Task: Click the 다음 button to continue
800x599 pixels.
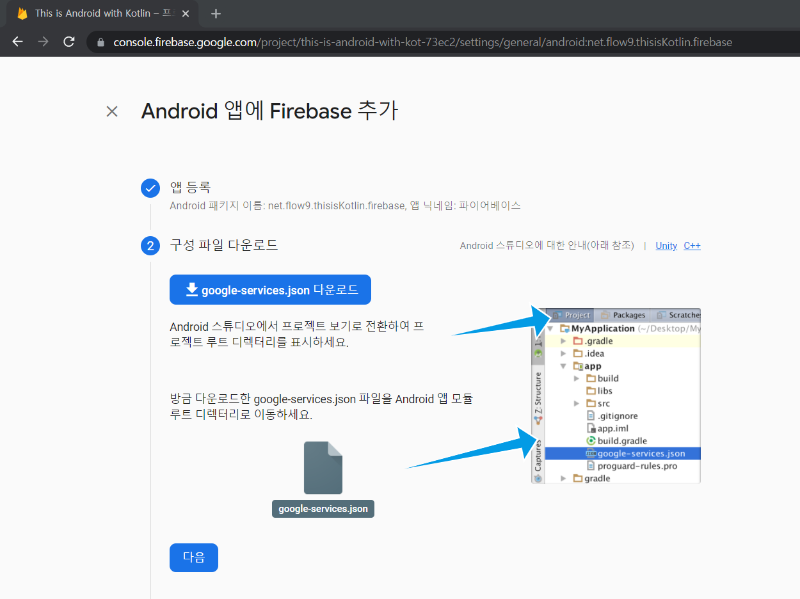Action: pos(194,557)
